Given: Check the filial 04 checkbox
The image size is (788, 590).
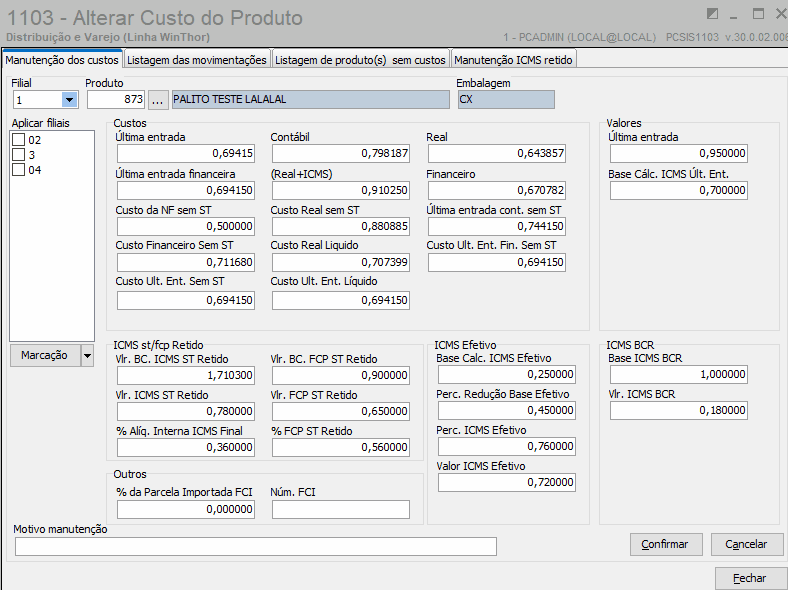Looking at the screenshot, I should 19,169.
